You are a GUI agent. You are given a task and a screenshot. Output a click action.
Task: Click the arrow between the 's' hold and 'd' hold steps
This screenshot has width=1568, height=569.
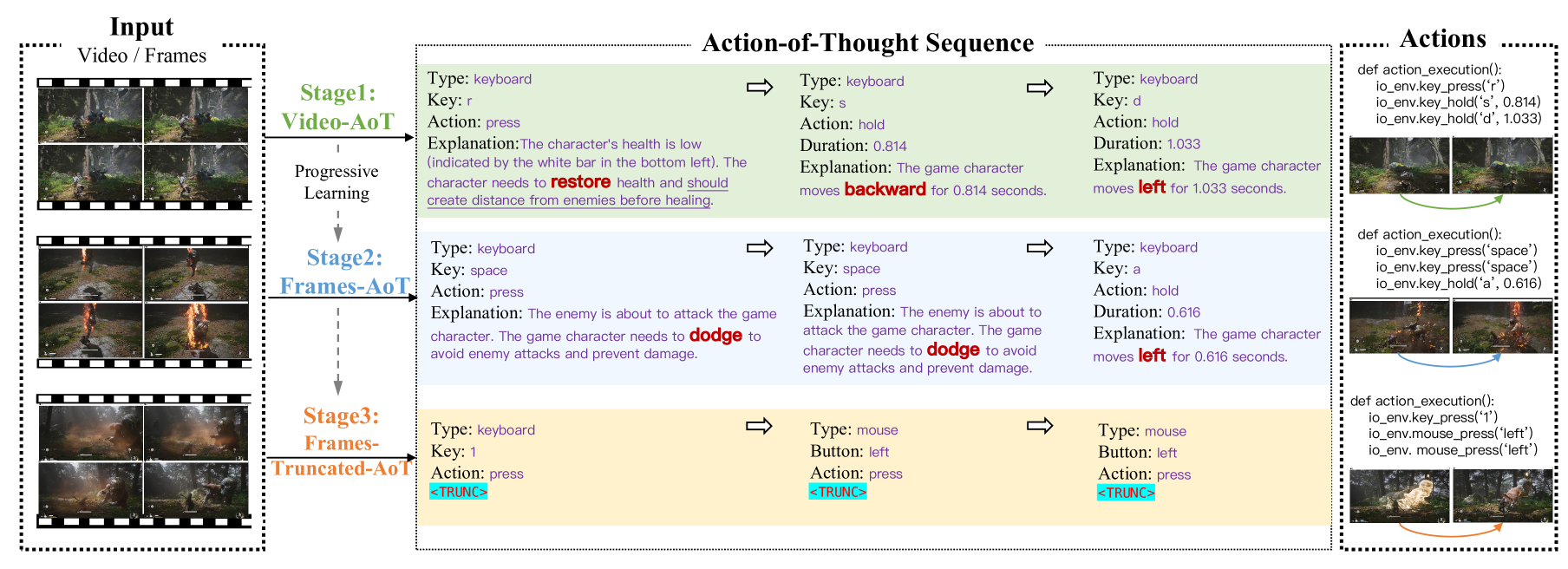click(x=1039, y=88)
